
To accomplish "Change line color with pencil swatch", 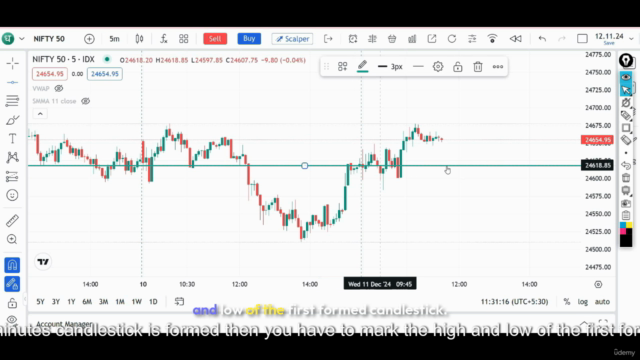I will 362,67.
